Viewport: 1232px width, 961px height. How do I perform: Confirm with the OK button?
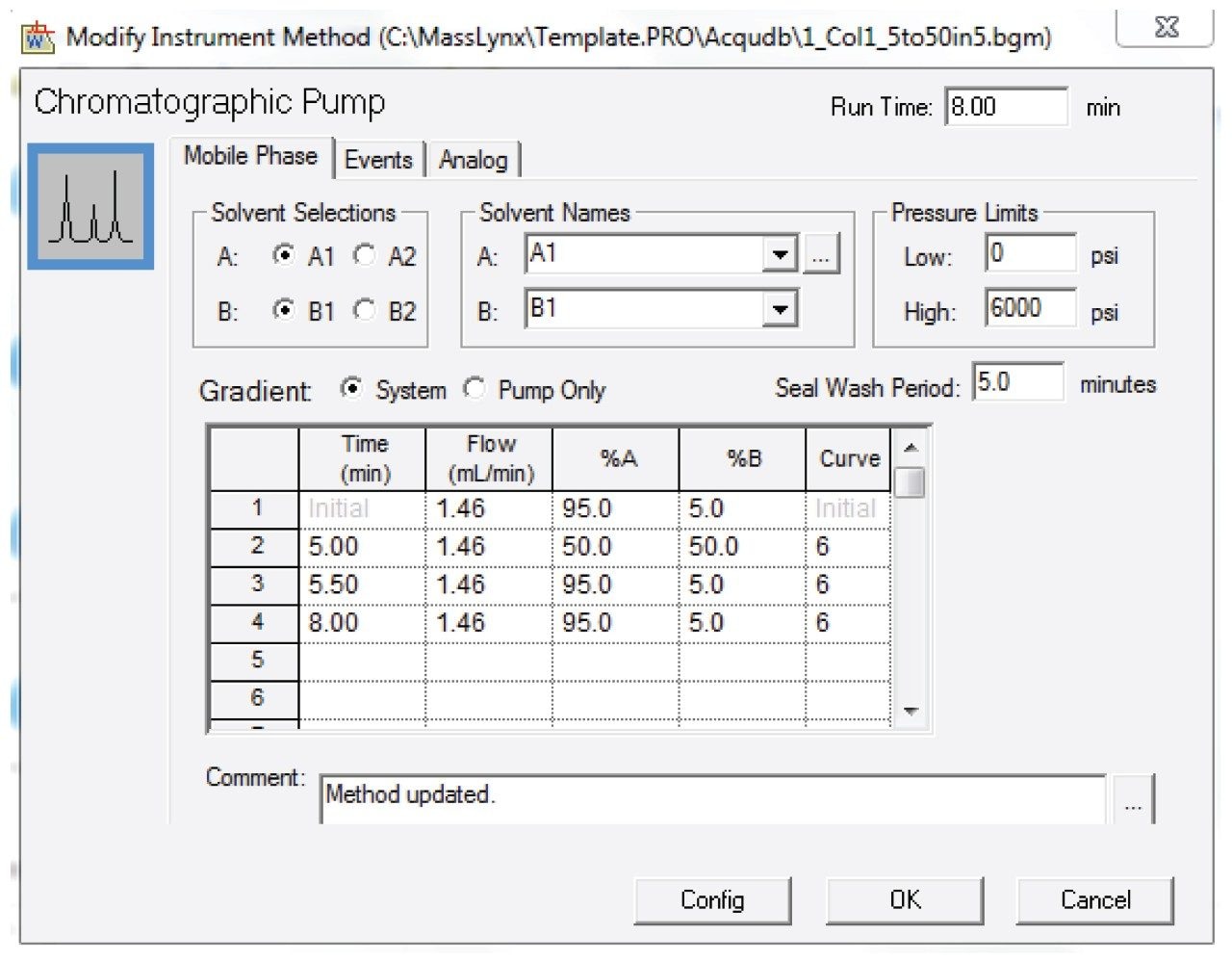[x=905, y=900]
